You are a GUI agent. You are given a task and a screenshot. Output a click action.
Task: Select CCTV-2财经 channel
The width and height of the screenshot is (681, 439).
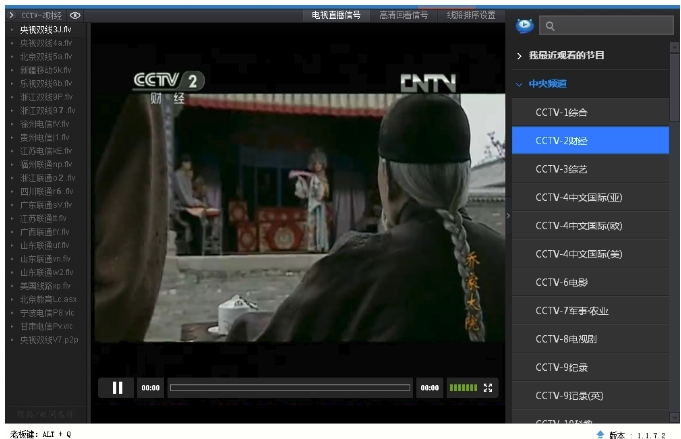pyautogui.click(x=590, y=141)
